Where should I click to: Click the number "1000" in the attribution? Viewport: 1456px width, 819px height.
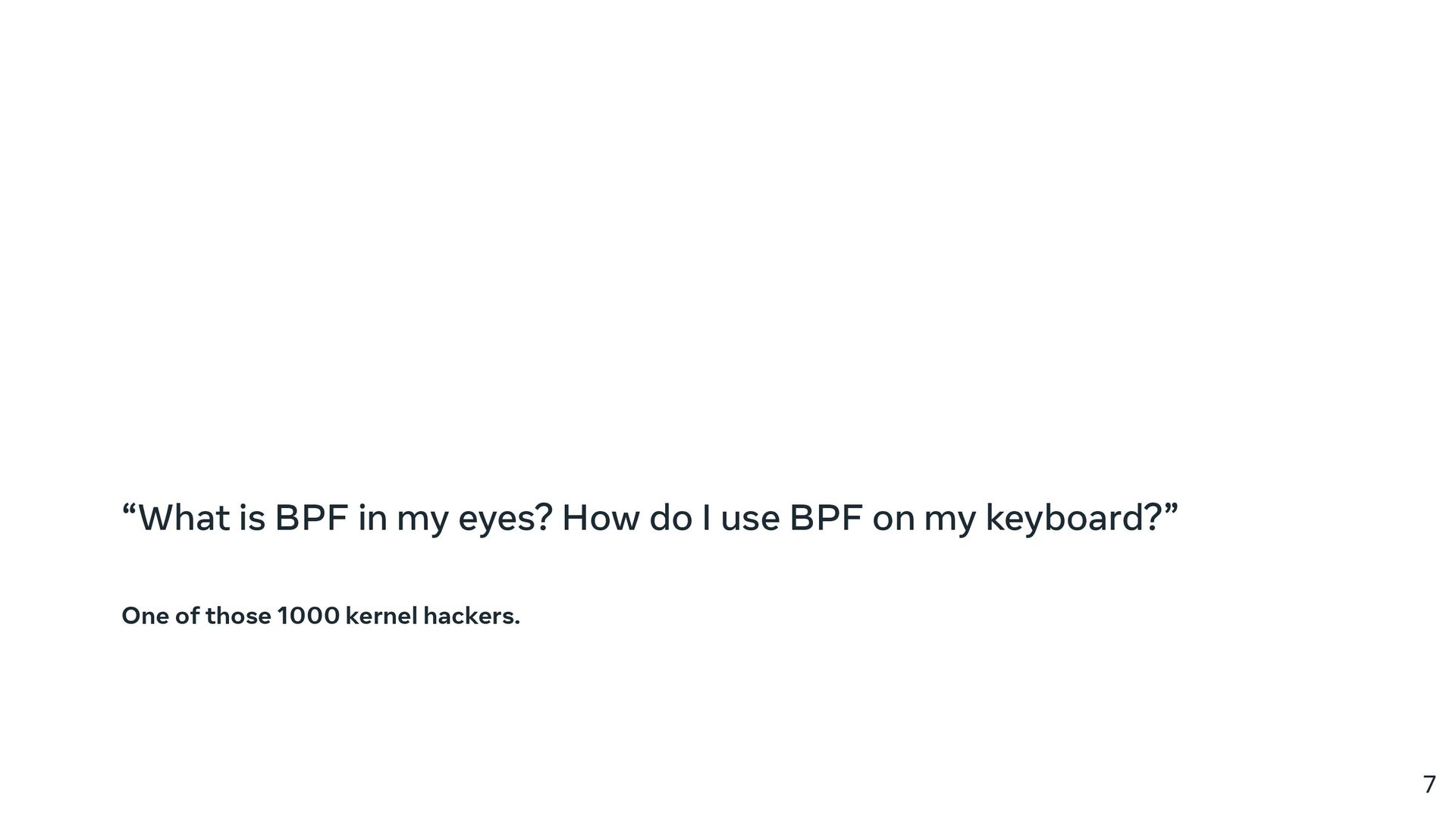point(308,616)
